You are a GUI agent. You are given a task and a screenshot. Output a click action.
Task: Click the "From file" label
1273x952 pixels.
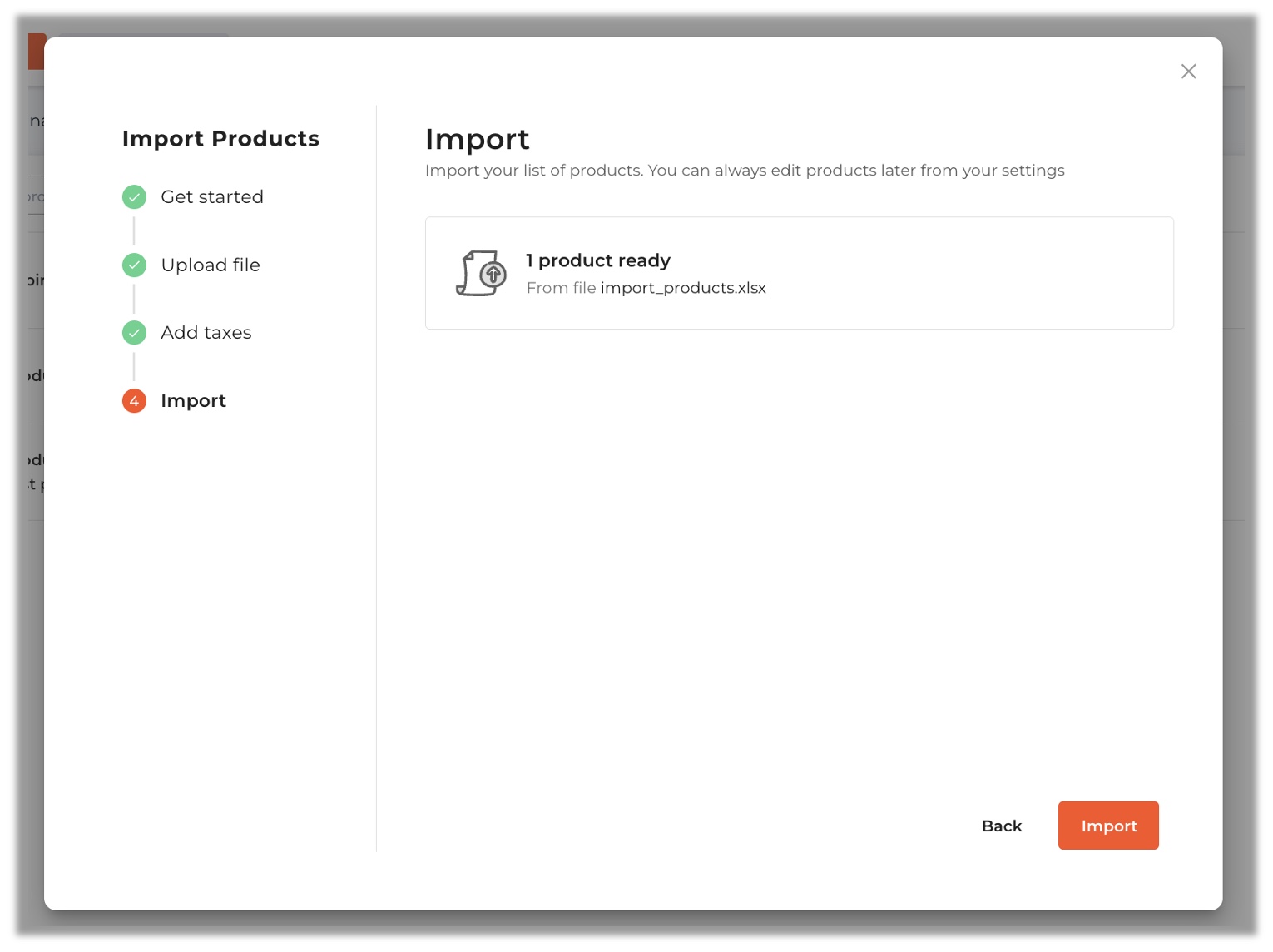click(561, 288)
